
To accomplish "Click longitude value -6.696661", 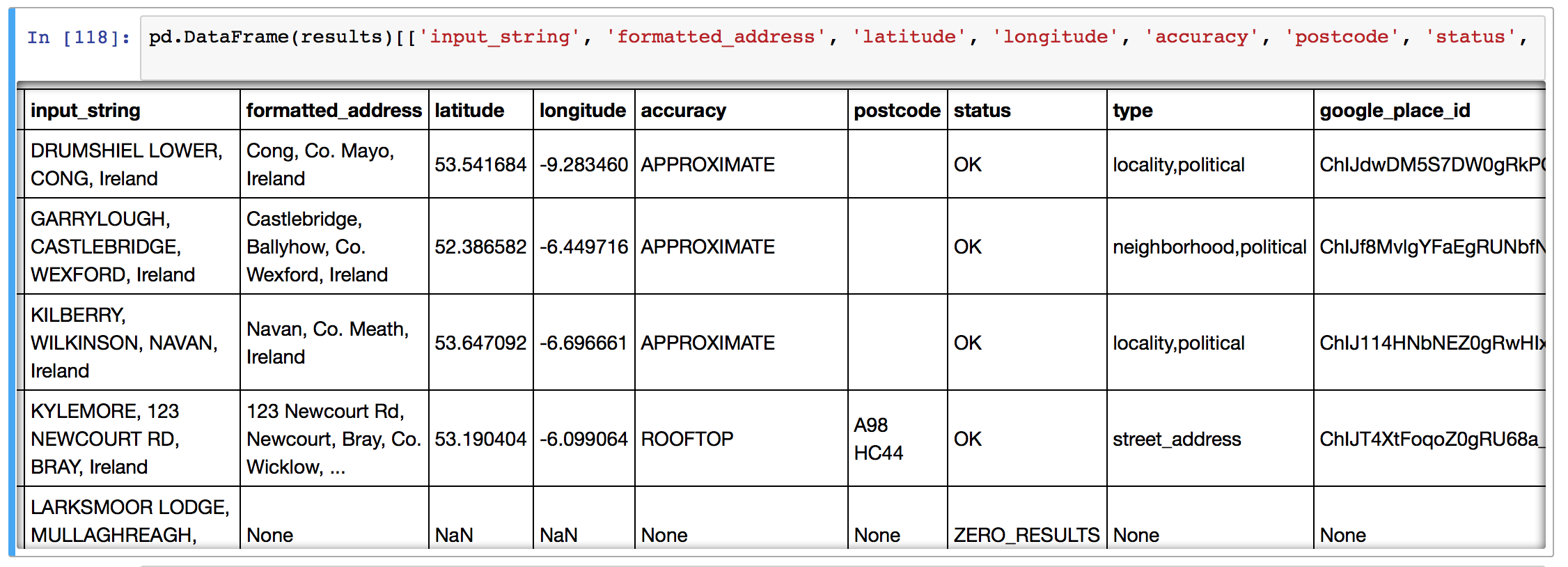I will coord(583,343).
